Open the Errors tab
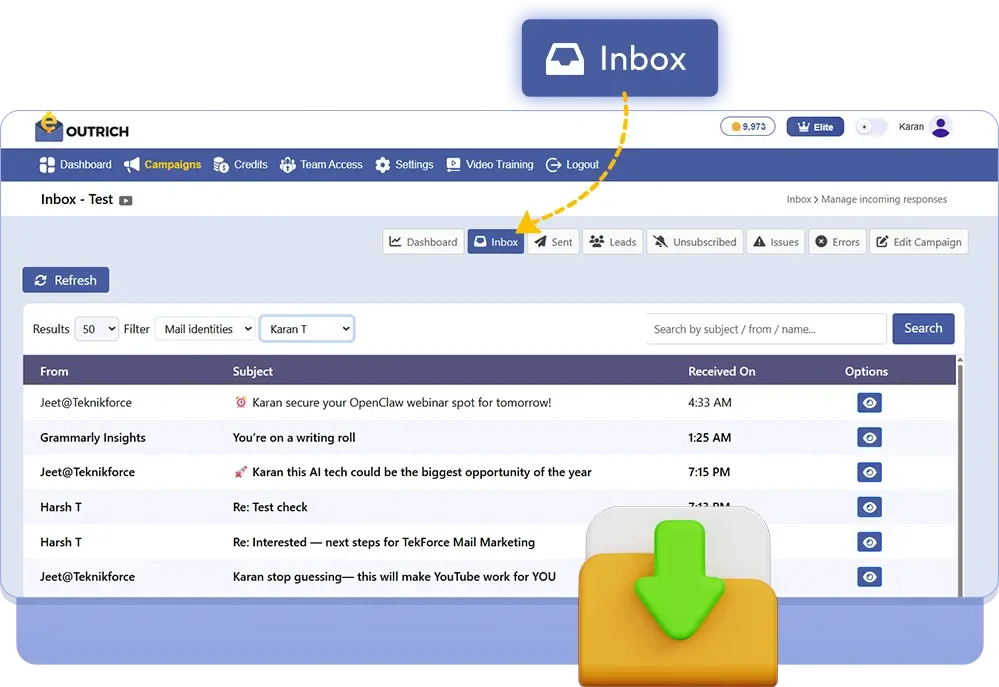999x687 pixels. pyautogui.click(x=837, y=242)
